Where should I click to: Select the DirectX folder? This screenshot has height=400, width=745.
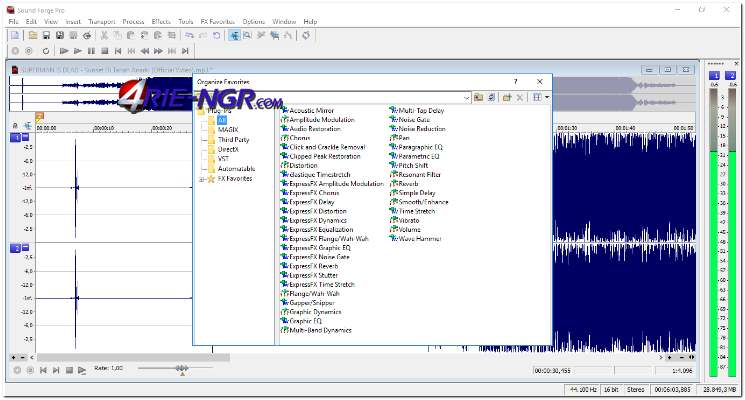click(228, 149)
